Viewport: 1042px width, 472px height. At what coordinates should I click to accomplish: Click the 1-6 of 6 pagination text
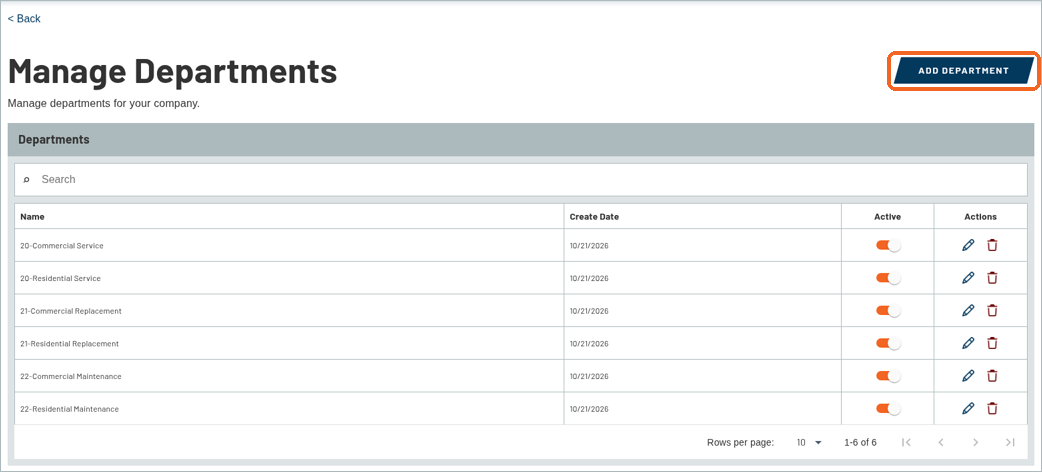(x=860, y=442)
